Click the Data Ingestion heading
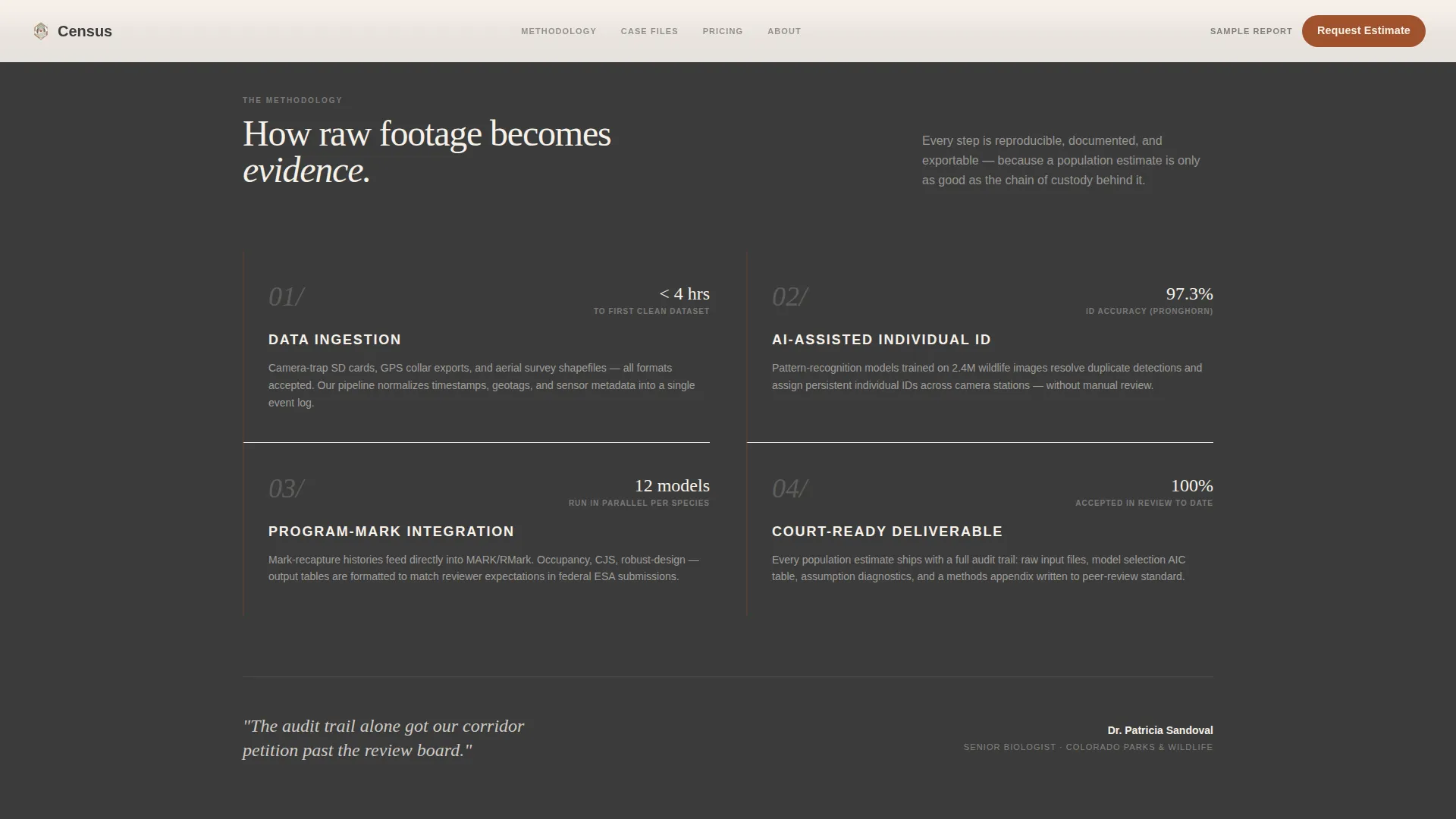This screenshot has height=819, width=1456. (334, 340)
